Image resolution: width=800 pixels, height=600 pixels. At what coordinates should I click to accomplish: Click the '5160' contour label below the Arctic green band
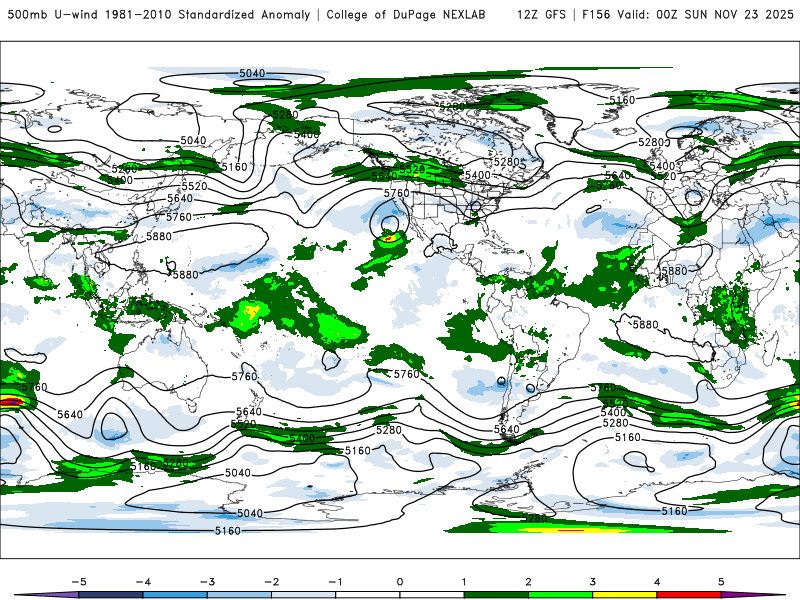(622, 100)
